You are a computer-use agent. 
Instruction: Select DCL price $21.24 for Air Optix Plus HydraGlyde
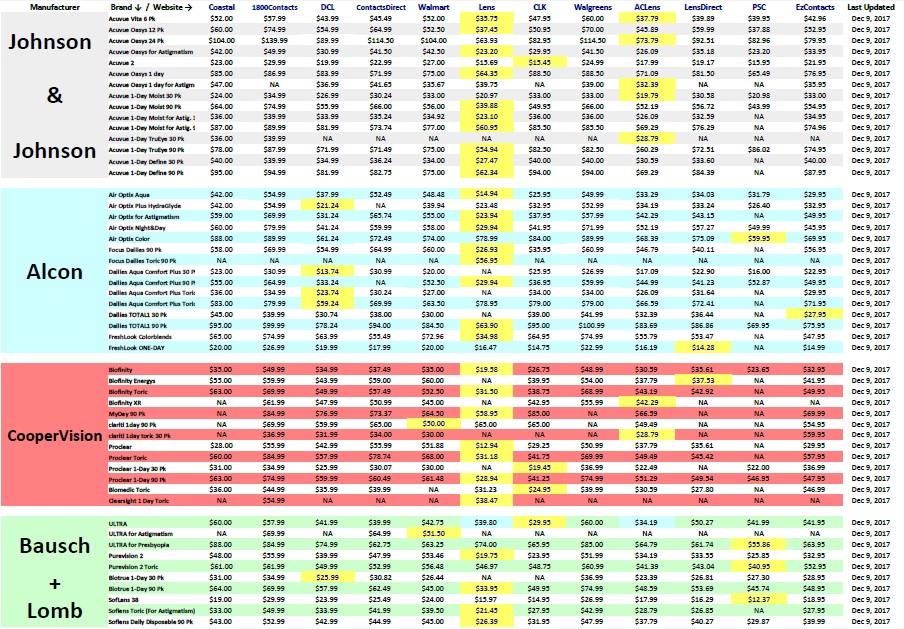point(327,205)
